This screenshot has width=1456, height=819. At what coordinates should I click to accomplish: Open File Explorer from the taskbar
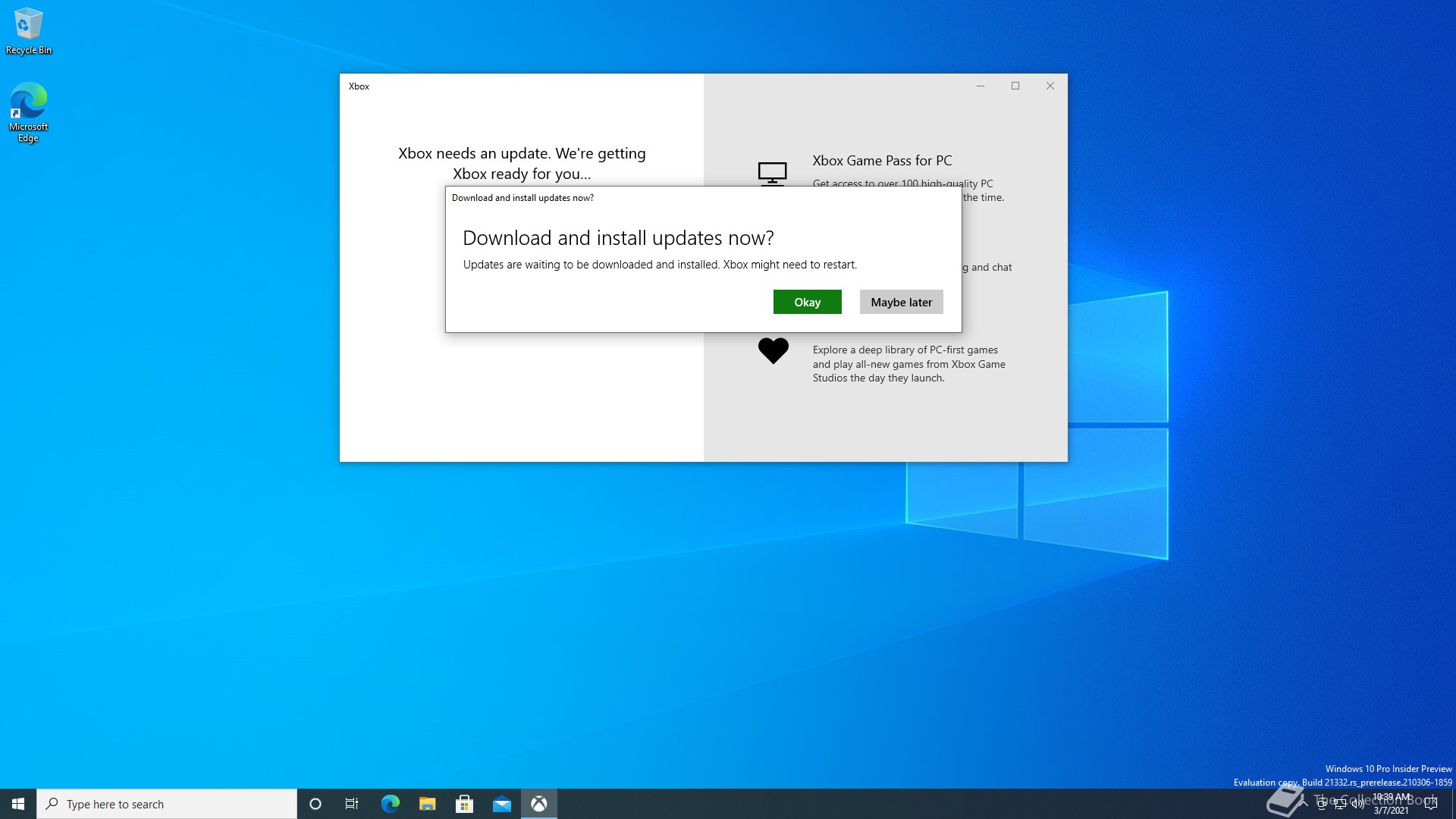tap(427, 804)
